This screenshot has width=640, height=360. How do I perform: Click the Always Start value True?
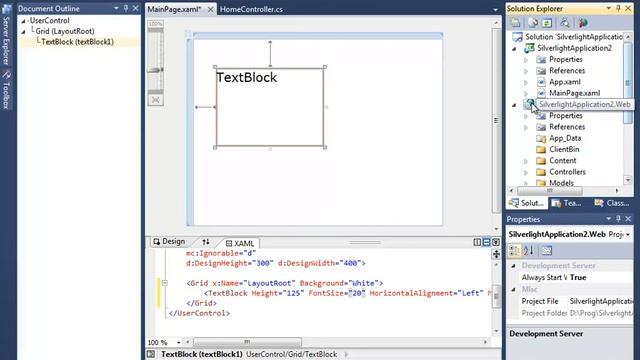point(578,278)
